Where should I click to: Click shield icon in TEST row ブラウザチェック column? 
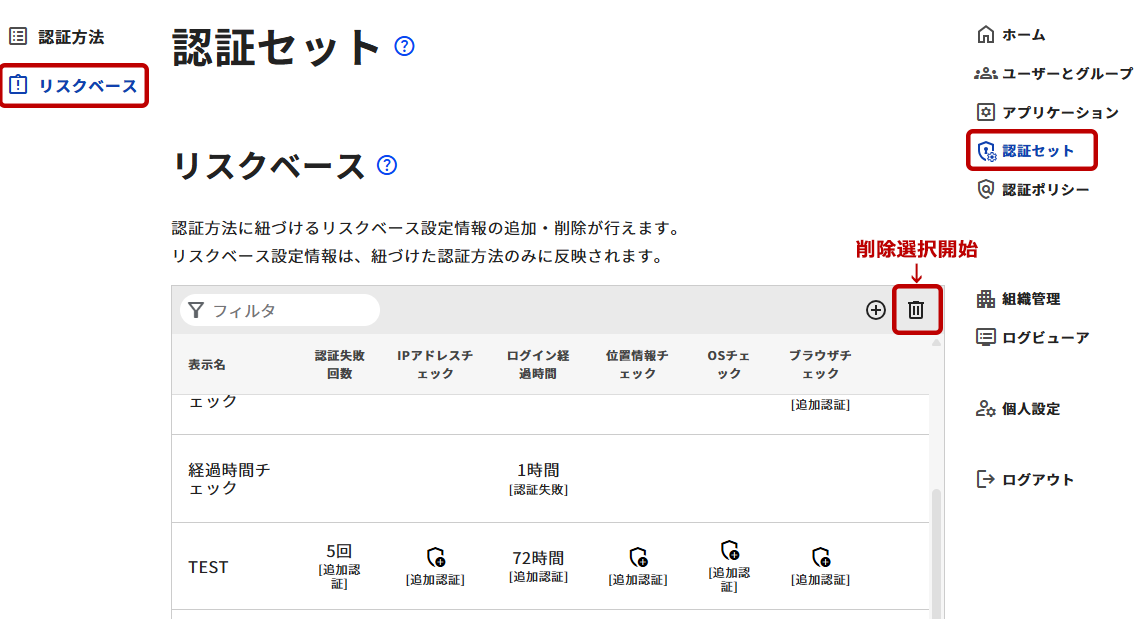820,557
